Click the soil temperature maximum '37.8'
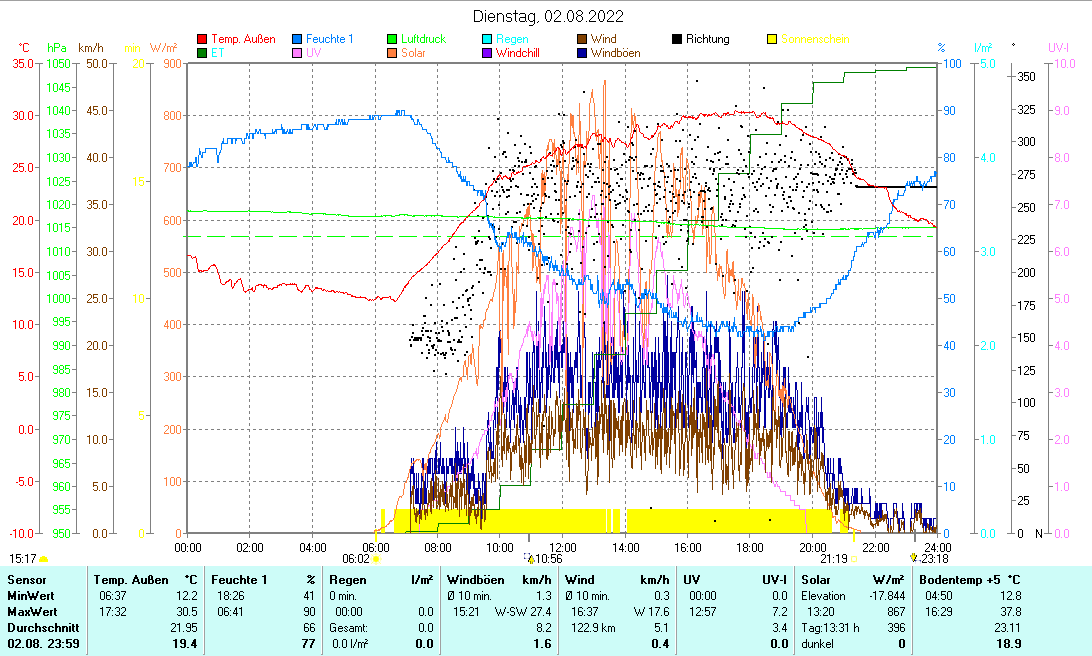The height and width of the screenshot is (656, 1092). pos(1011,612)
